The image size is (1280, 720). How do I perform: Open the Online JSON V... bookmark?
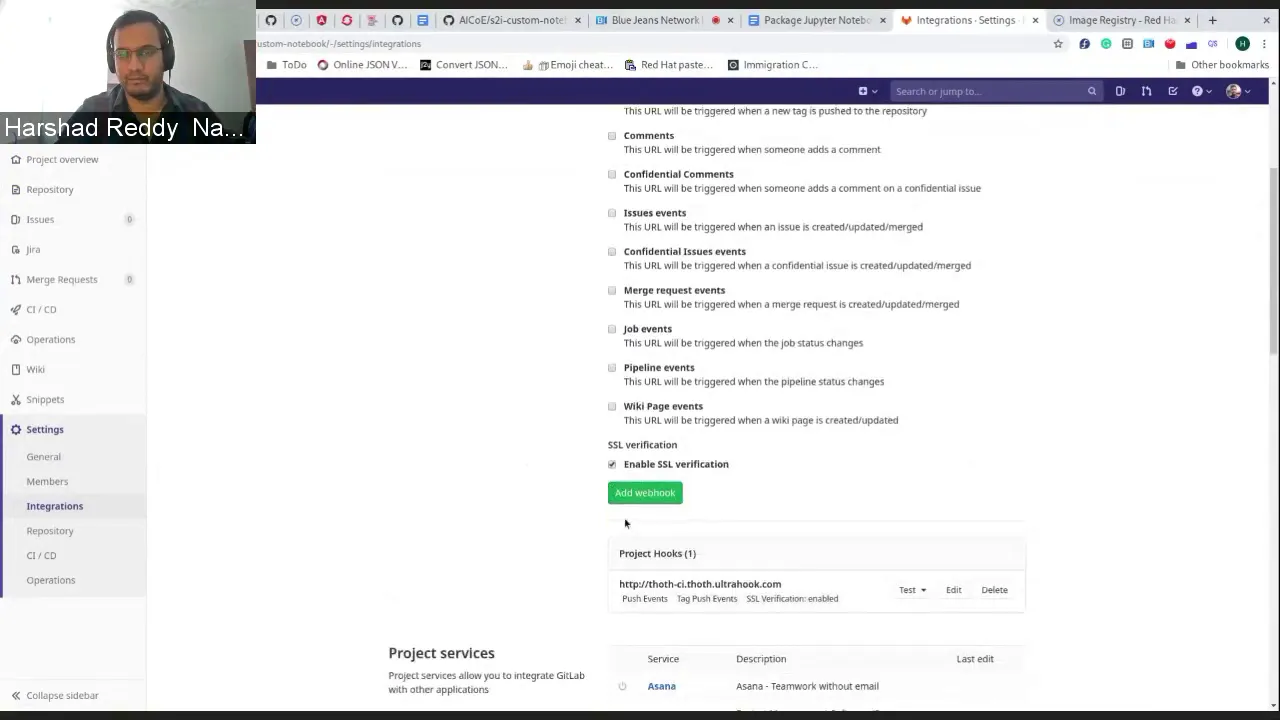point(362,65)
